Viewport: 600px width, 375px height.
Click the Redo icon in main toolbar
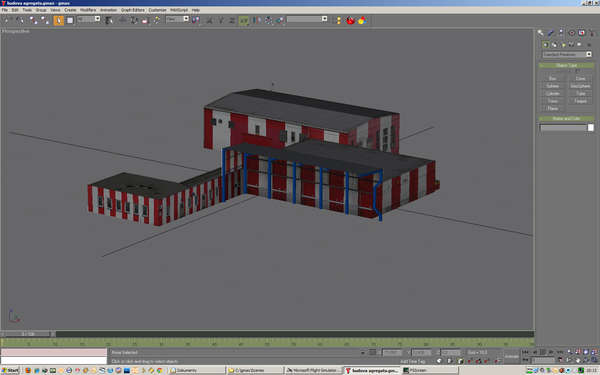point(20,20)
